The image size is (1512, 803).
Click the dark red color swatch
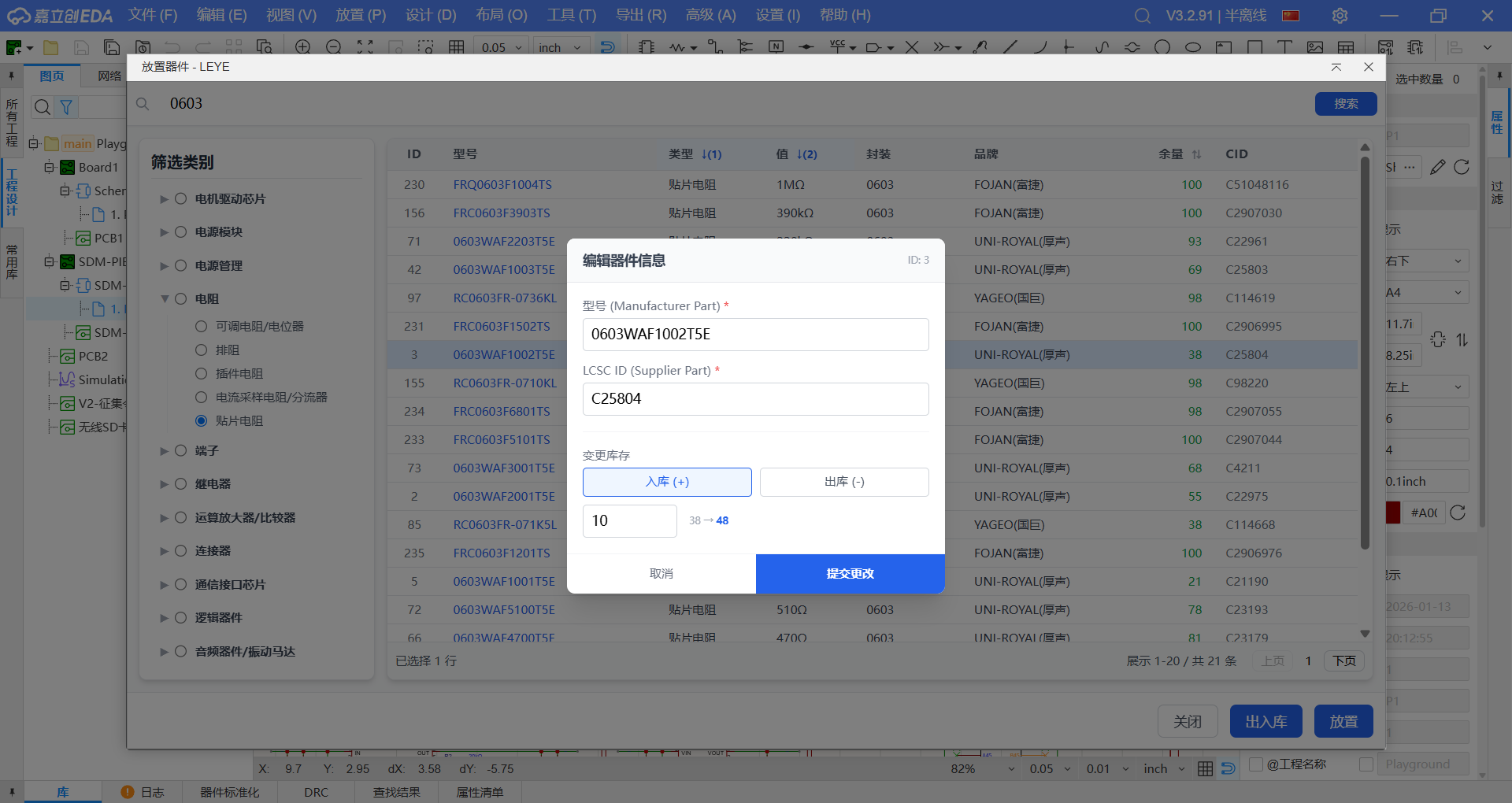coord(1393,513)
